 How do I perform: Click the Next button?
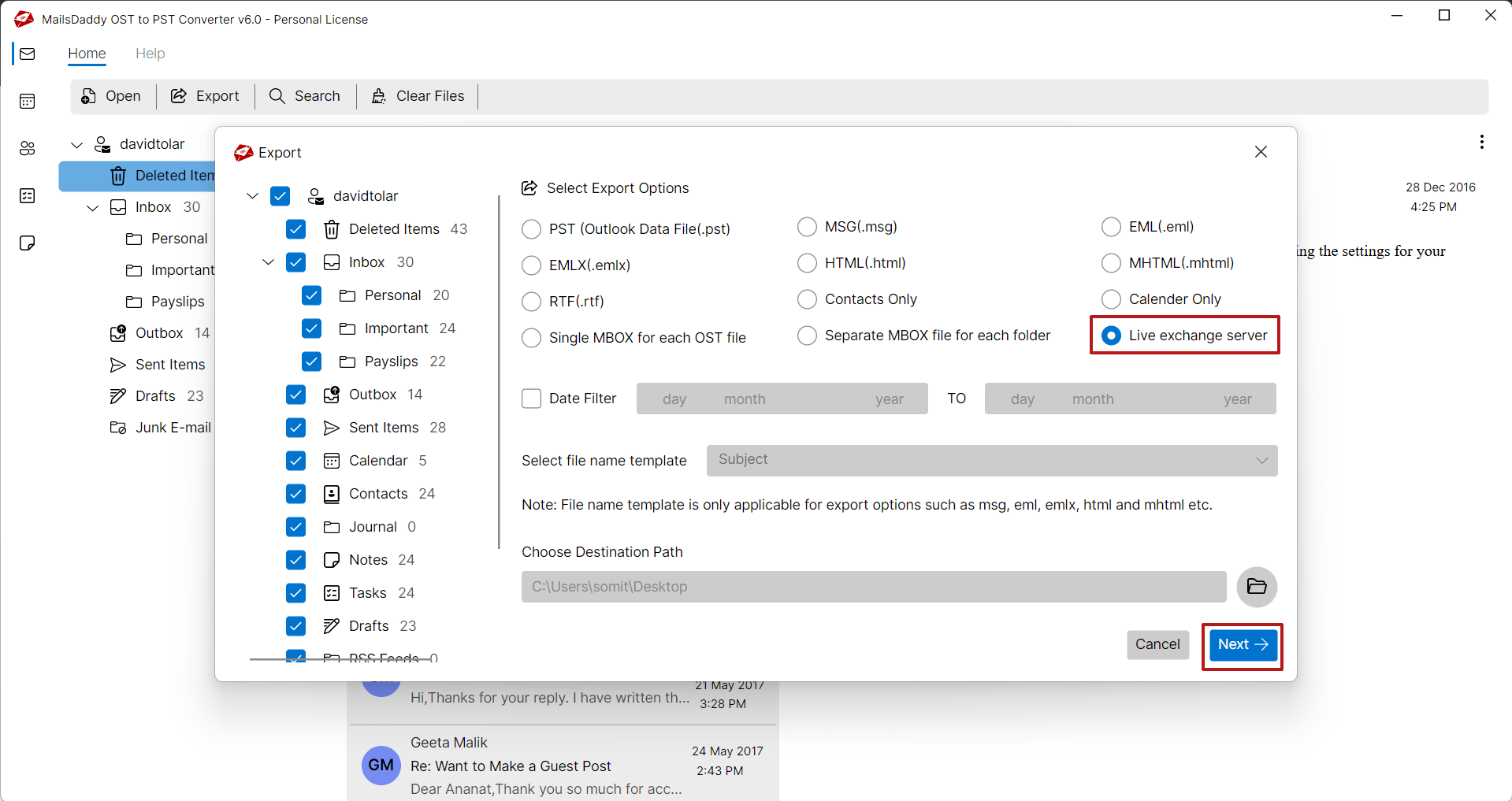(1243, 645)
